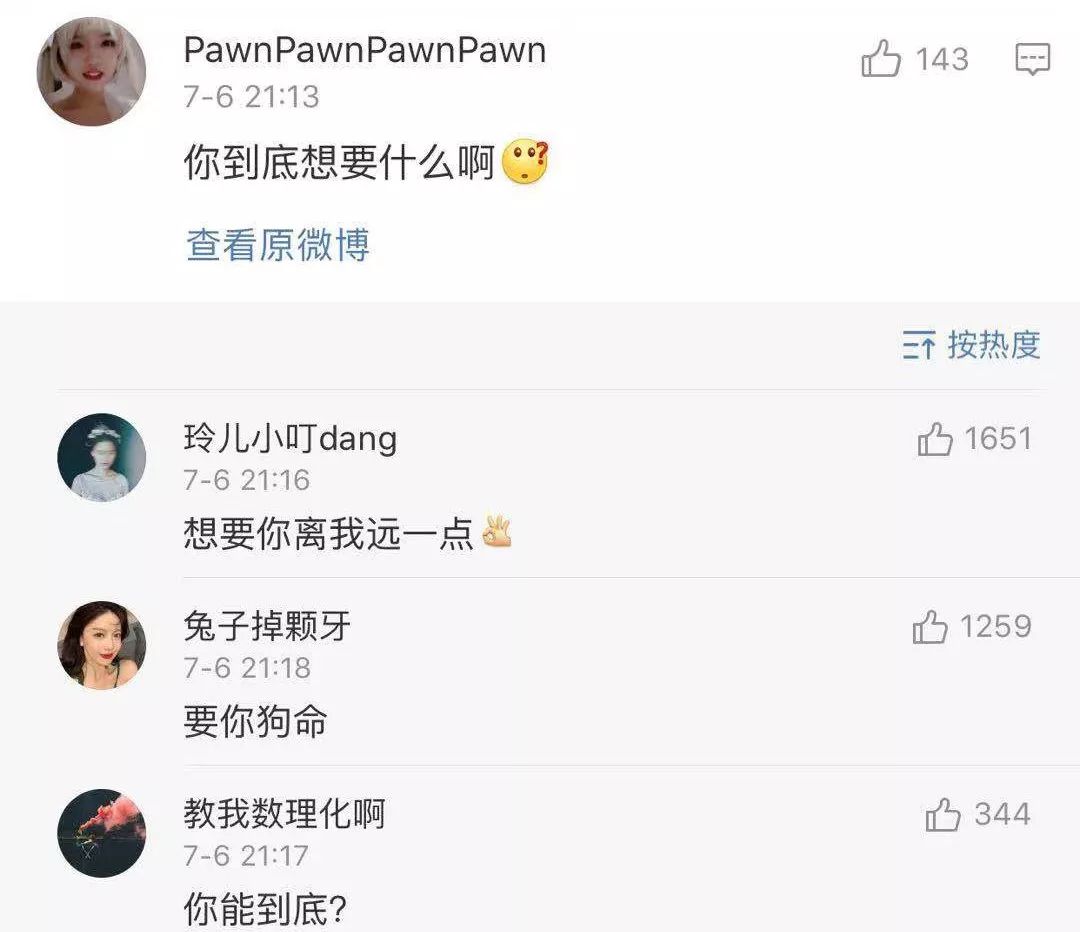Open username 兔子掉颗牙 profile

pyautogui.click(x=267, y=626)
